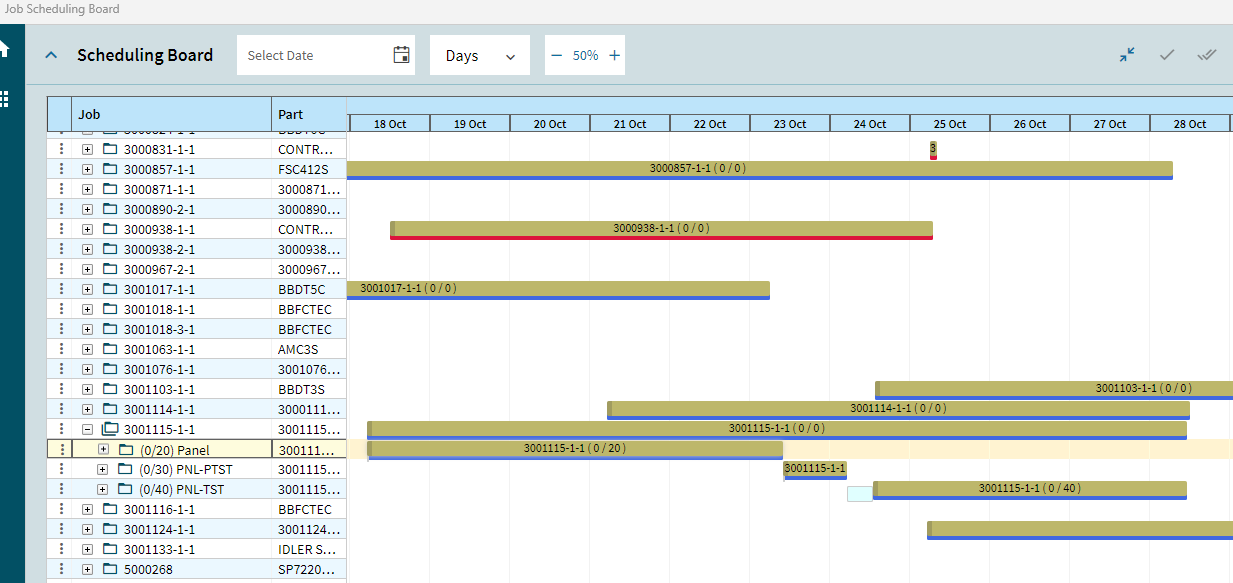1233x583 pixels.
Task: Open the Days time-scale dropdown
Action: pyautogui.click(x=479, y=55)
